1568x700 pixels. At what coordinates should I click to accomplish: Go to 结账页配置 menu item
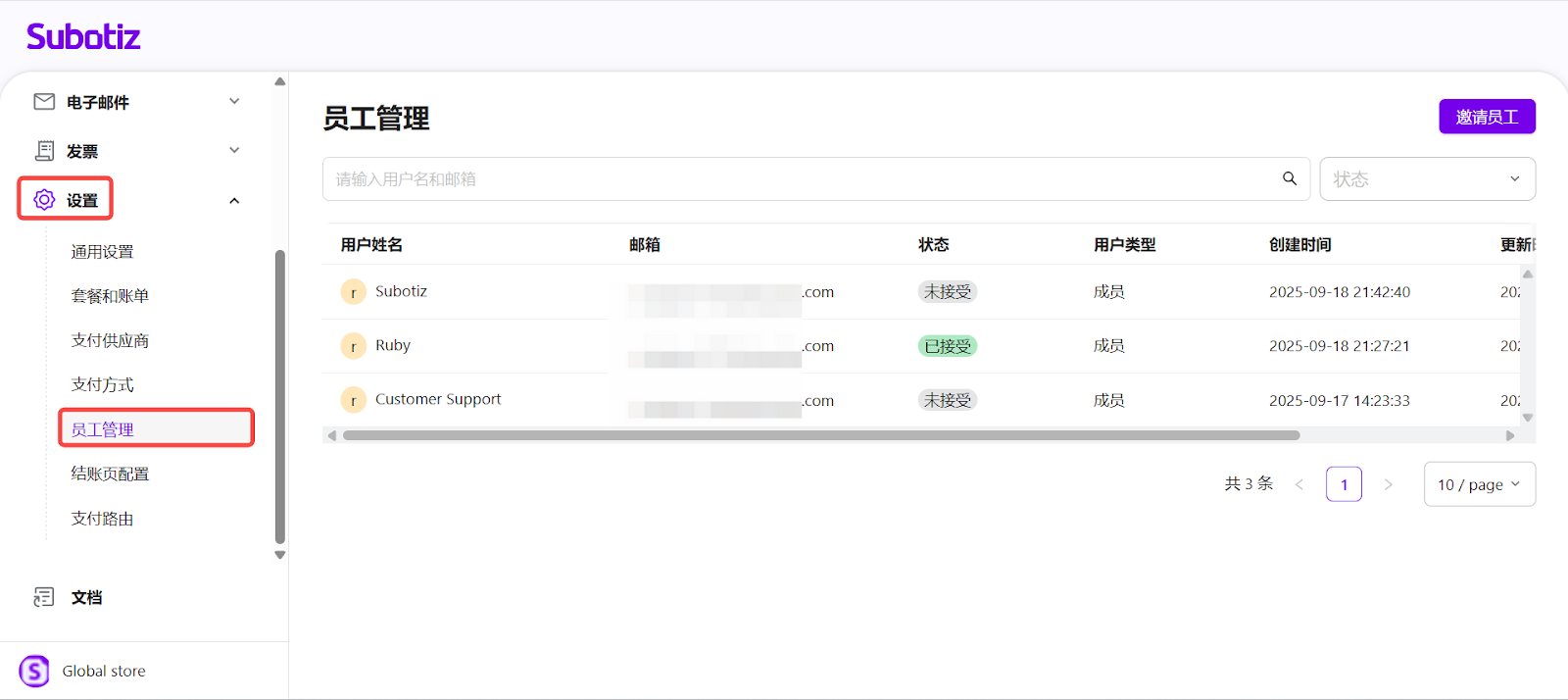pyautogui.click(x=110, y=474)
